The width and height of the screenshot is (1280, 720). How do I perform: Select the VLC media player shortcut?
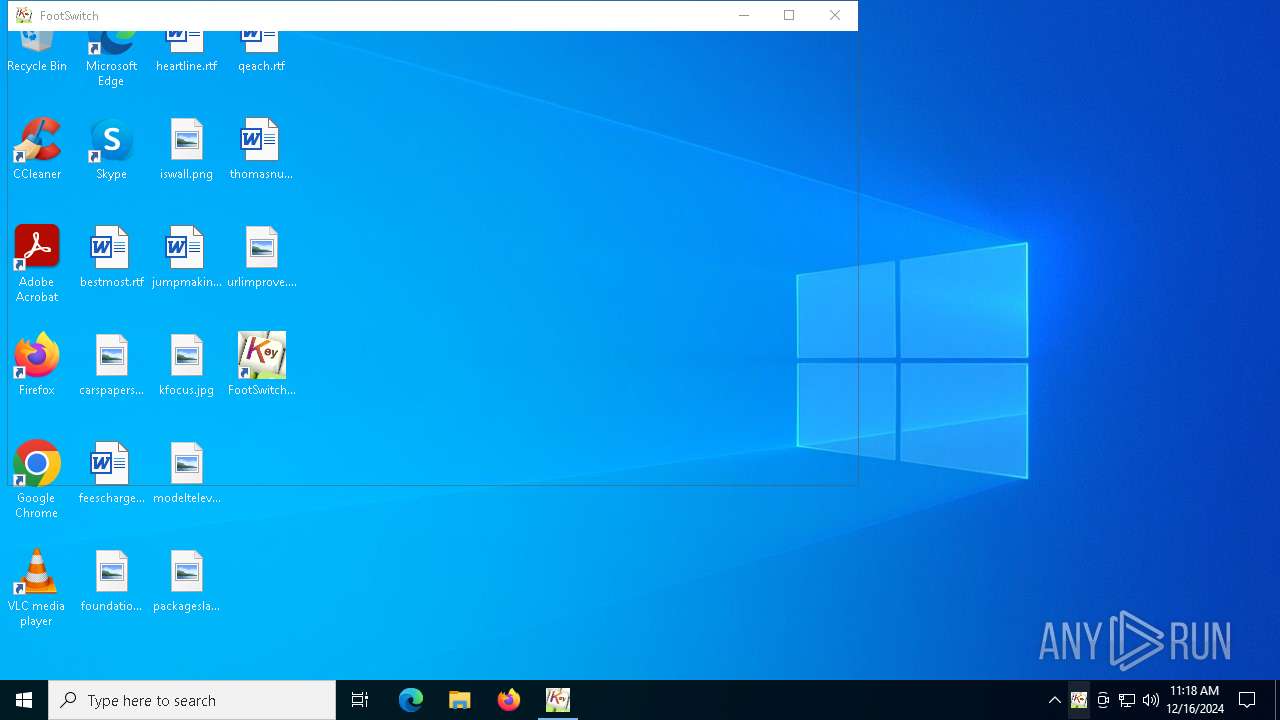click(x=37, y=588)
